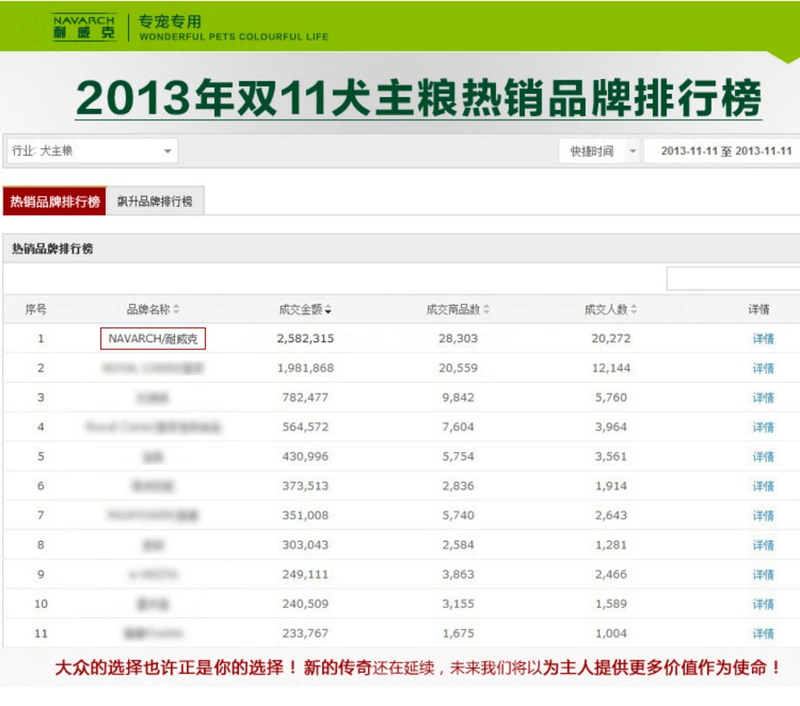The height and width of the screenshot is (706, 800).
Task: Open the 行业 犬主粮 dropdown
Action: 92,151
